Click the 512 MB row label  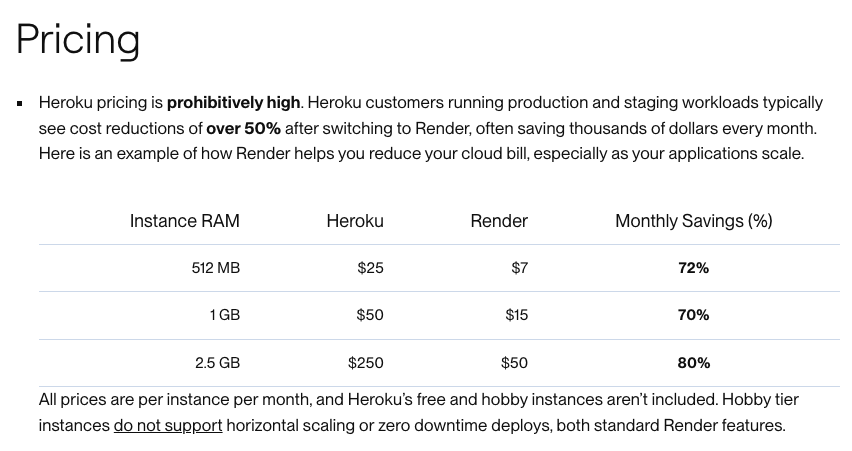point(216,268)
